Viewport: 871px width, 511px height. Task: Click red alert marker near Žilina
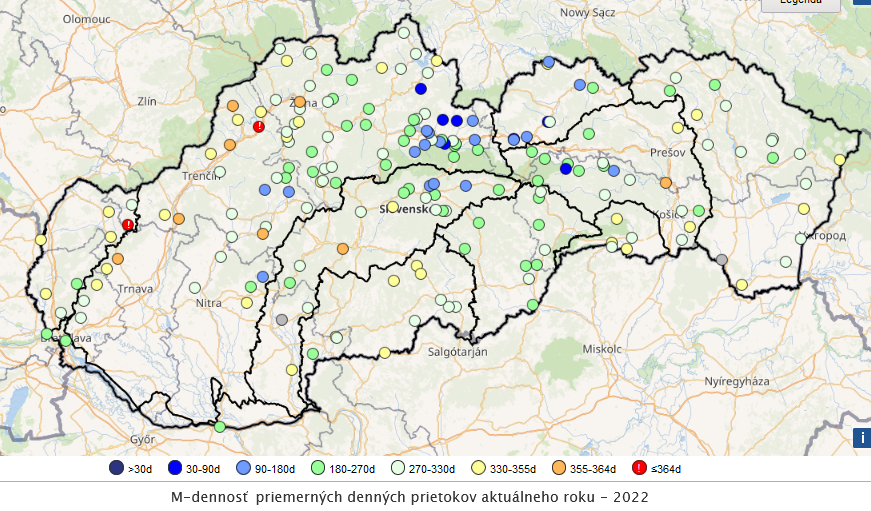coord(259,127)
